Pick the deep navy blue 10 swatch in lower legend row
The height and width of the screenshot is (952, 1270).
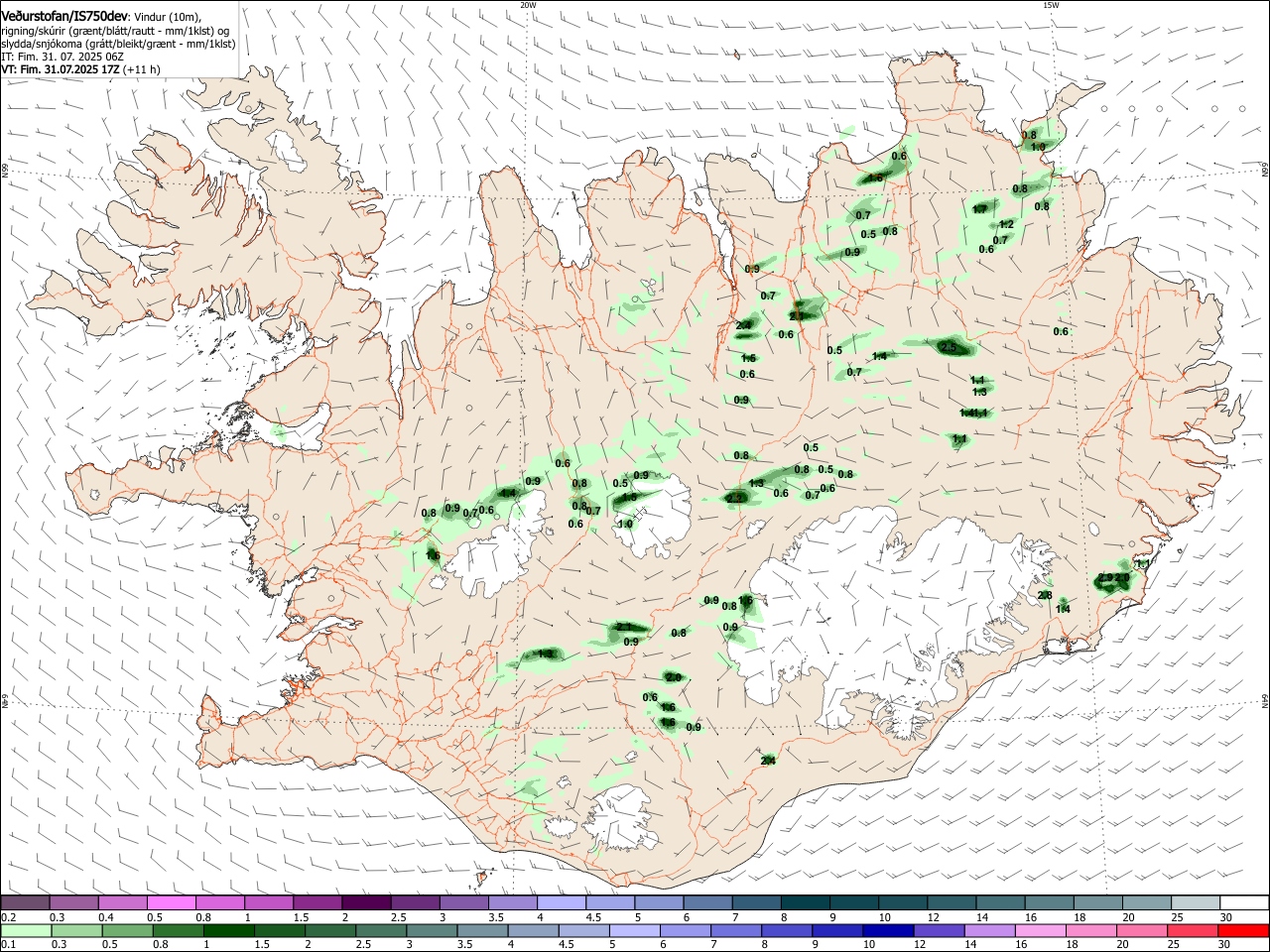click(888, 931)
